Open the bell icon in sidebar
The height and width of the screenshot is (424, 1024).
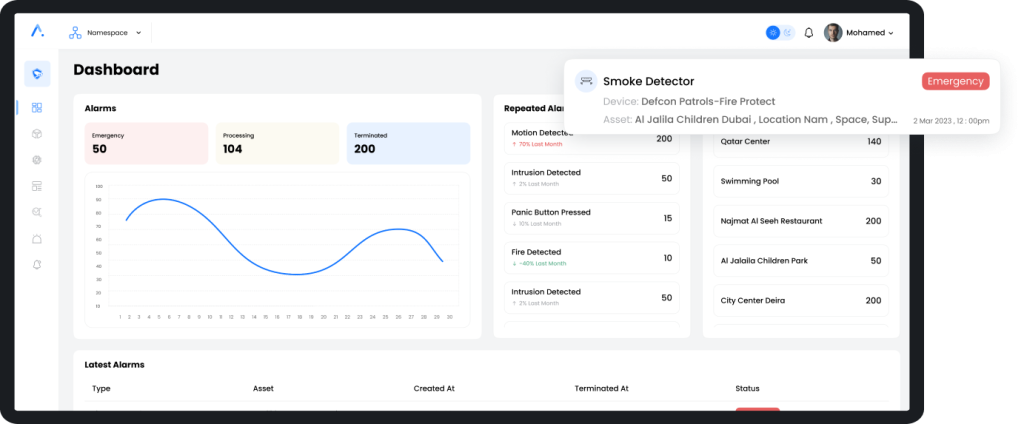tap(37, 265)
